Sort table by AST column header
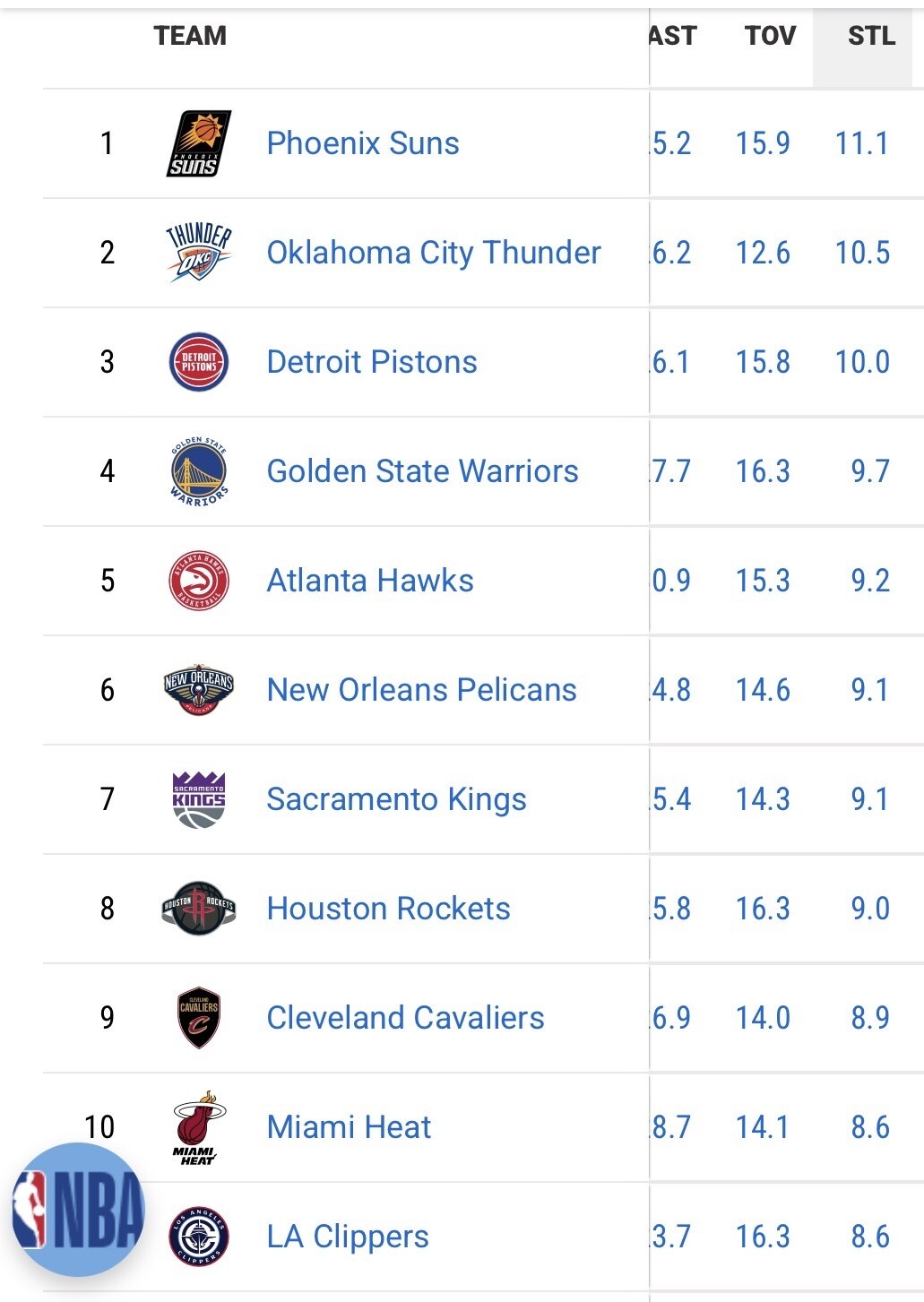This screenshot has height=1302, width=924. tap(673, 36)
